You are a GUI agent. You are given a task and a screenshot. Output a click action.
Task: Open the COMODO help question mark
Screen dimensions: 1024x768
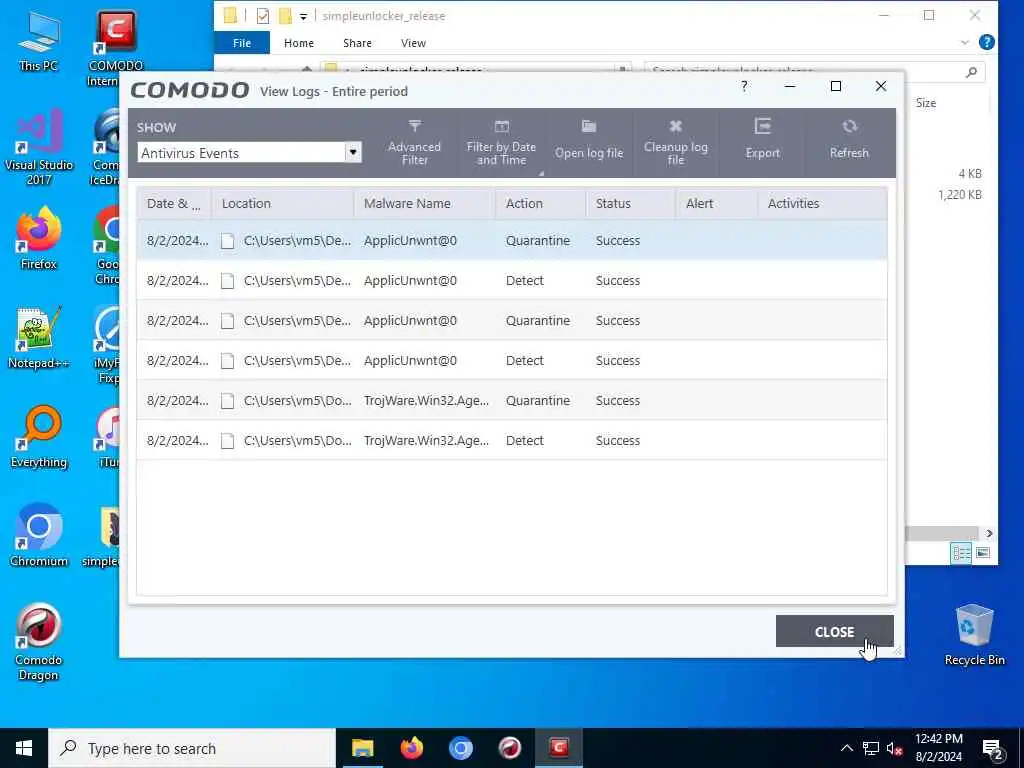744,86
